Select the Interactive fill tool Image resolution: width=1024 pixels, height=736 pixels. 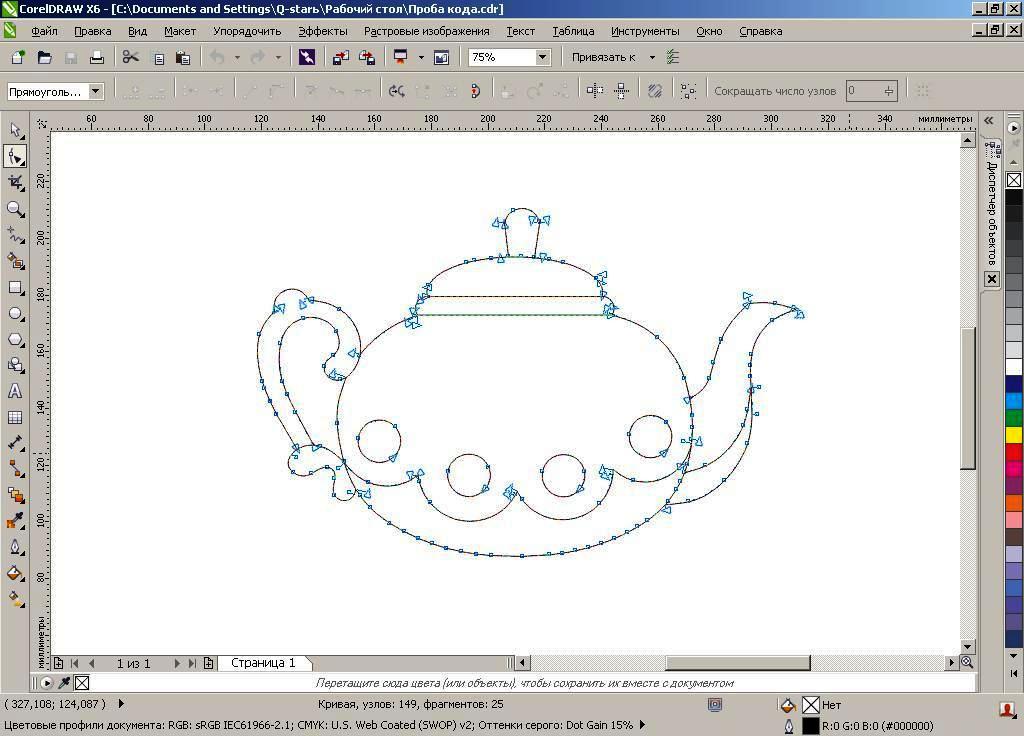(15, 598)
